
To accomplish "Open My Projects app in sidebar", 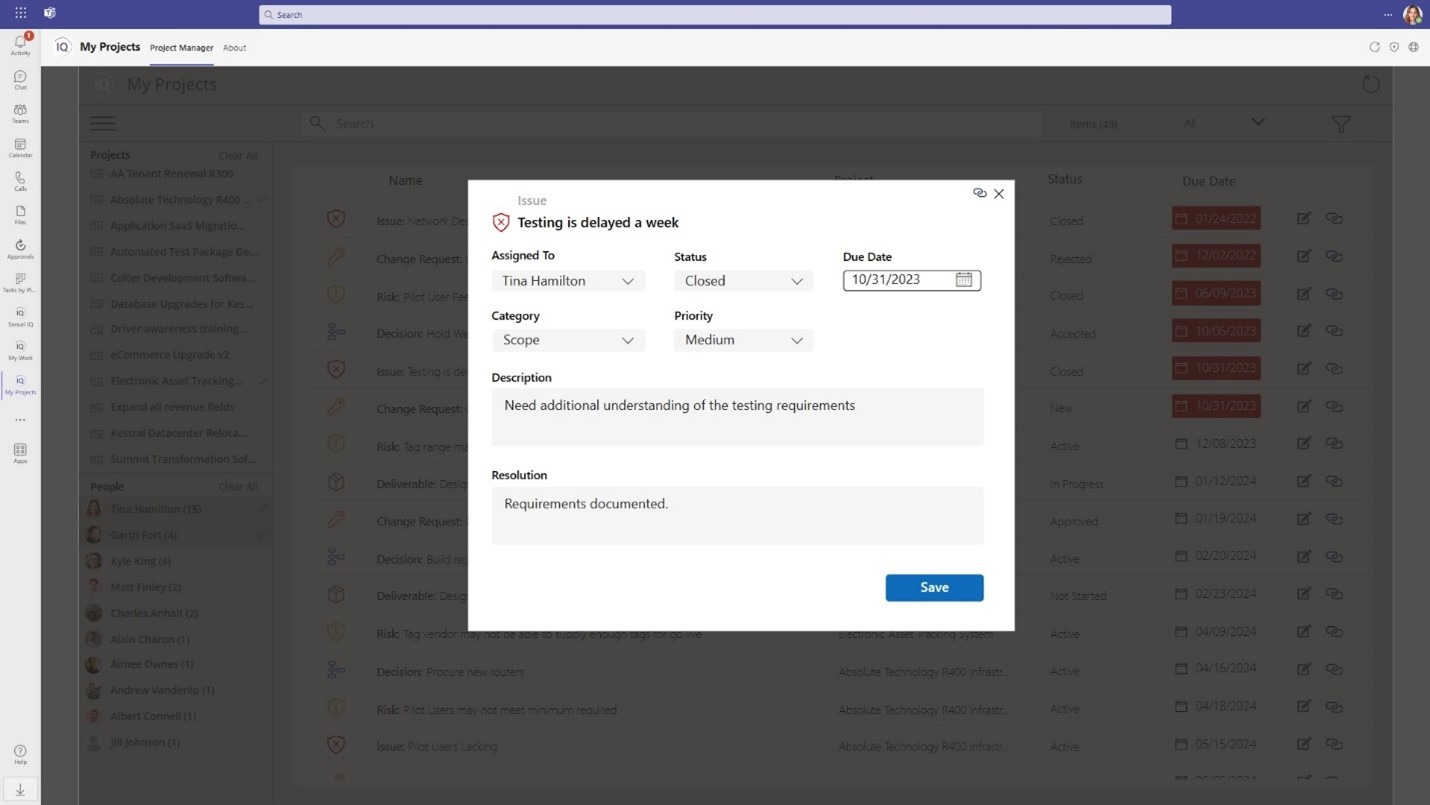I will click(x=20, y=385).
